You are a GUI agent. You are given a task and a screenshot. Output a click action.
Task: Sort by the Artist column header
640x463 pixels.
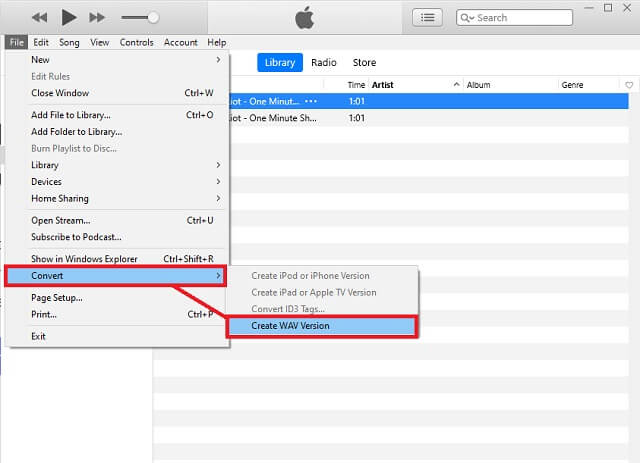(382, 85)
